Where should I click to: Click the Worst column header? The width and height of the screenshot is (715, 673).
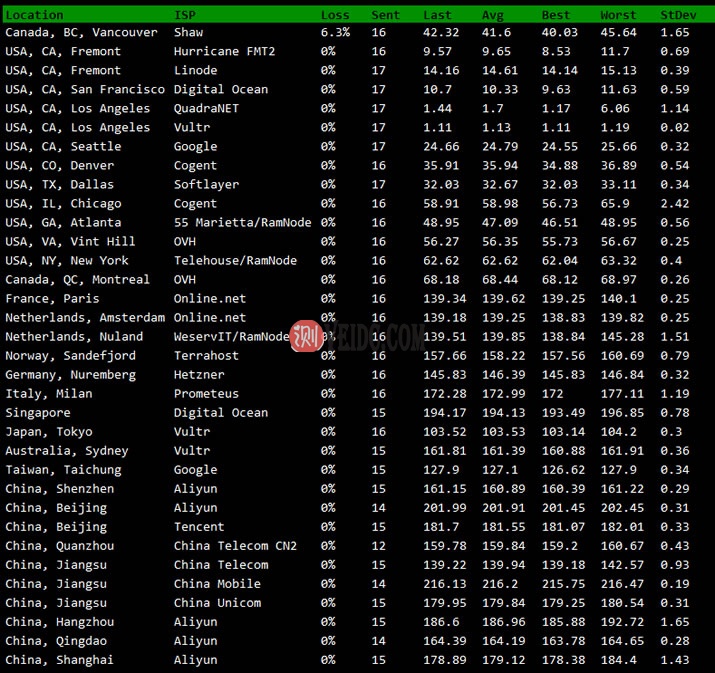[x=618, y=15]
